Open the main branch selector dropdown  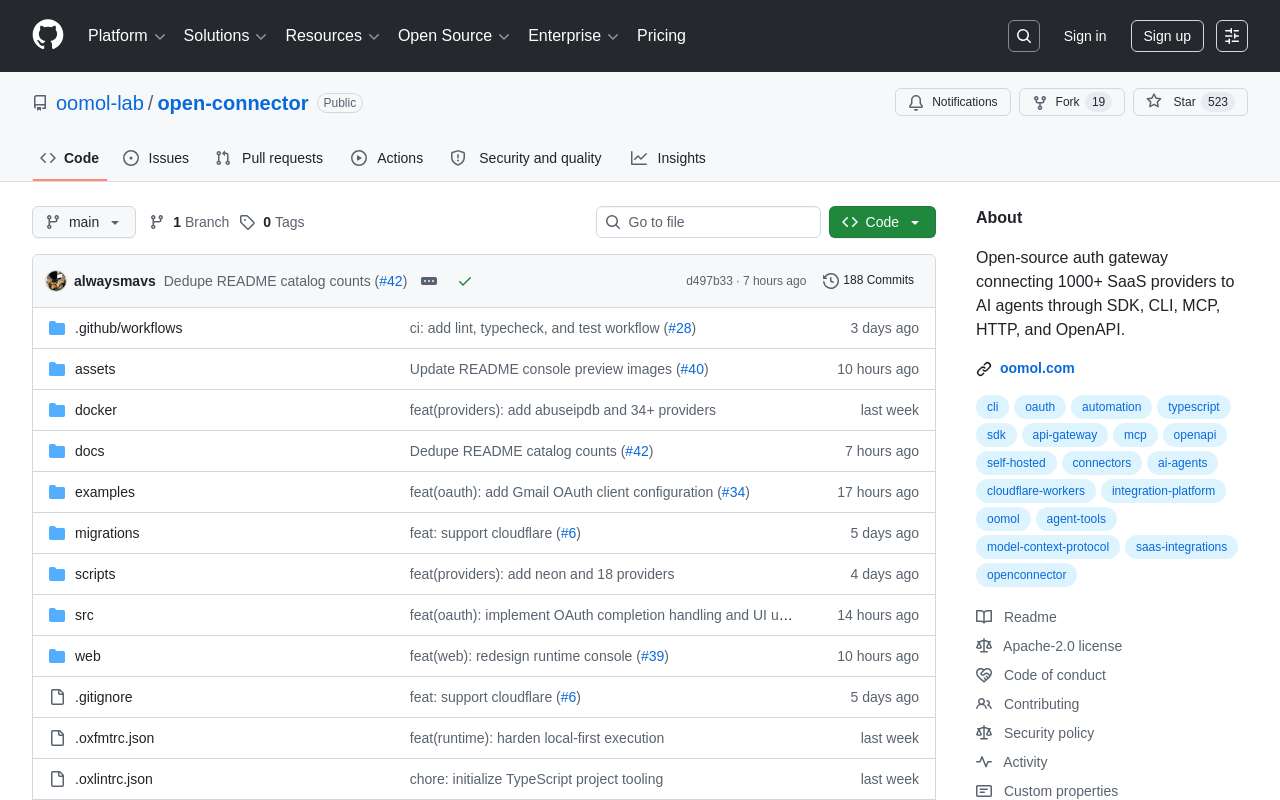click(84, 222)
